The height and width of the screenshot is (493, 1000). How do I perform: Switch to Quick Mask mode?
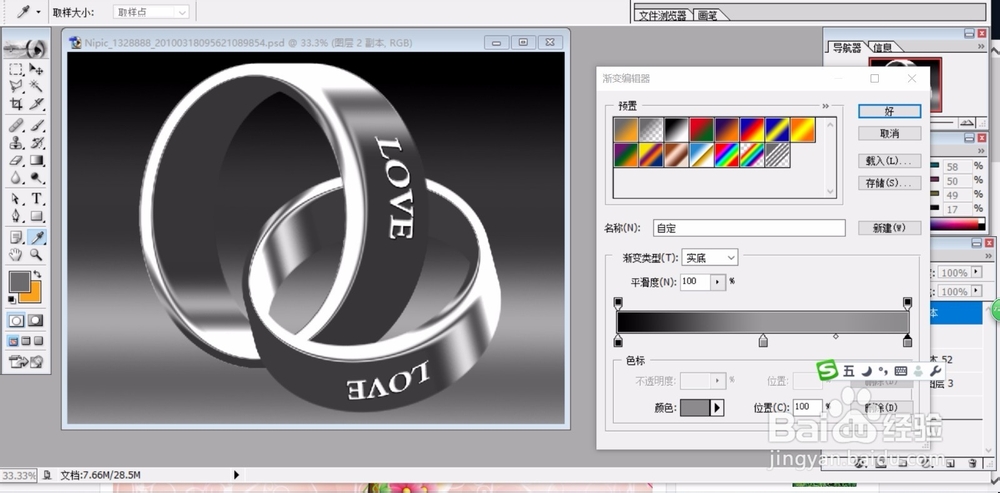point(36,321)
